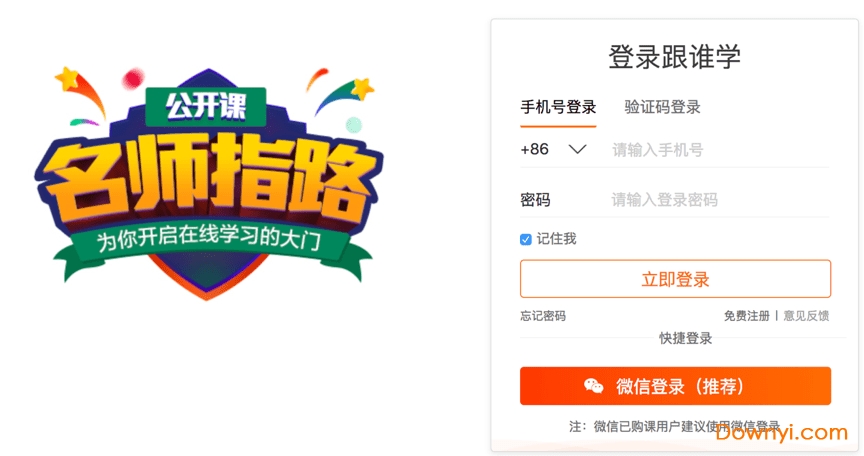Click the yellow star on banner's left

click(68, 78)
